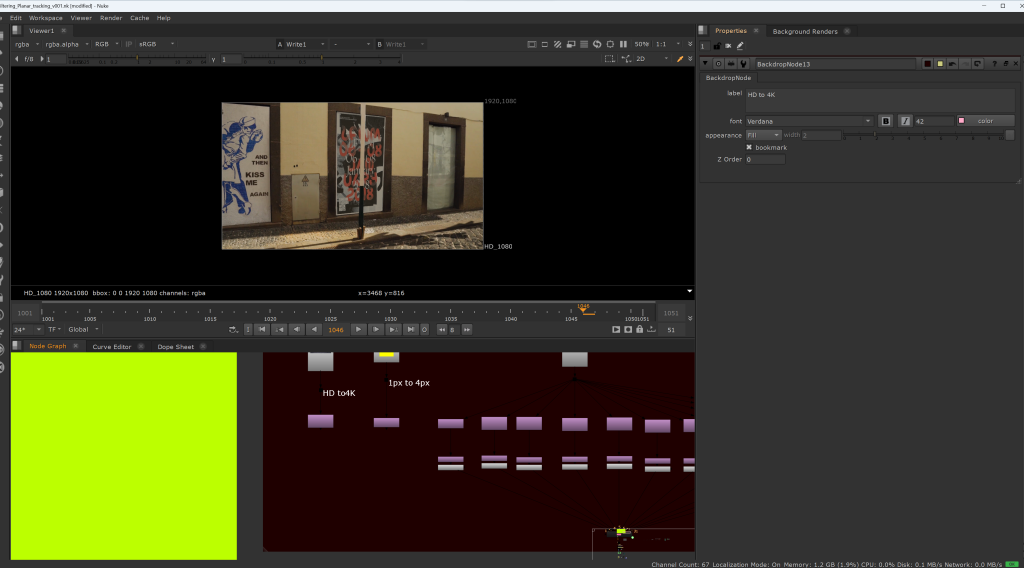Open the Workspace menu
Screen dimensions: 1024x568
coord(46,18)
